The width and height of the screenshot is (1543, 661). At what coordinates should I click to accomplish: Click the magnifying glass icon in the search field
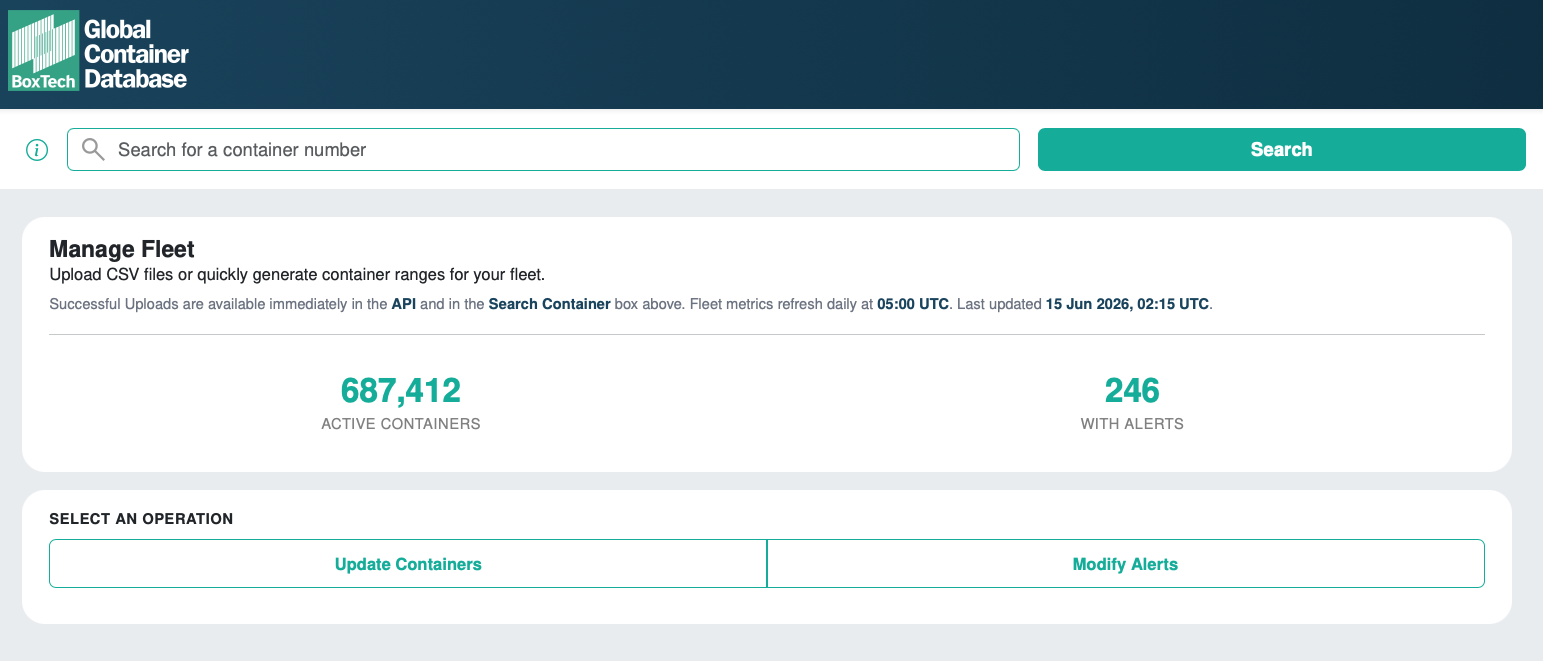coord(93,150)
